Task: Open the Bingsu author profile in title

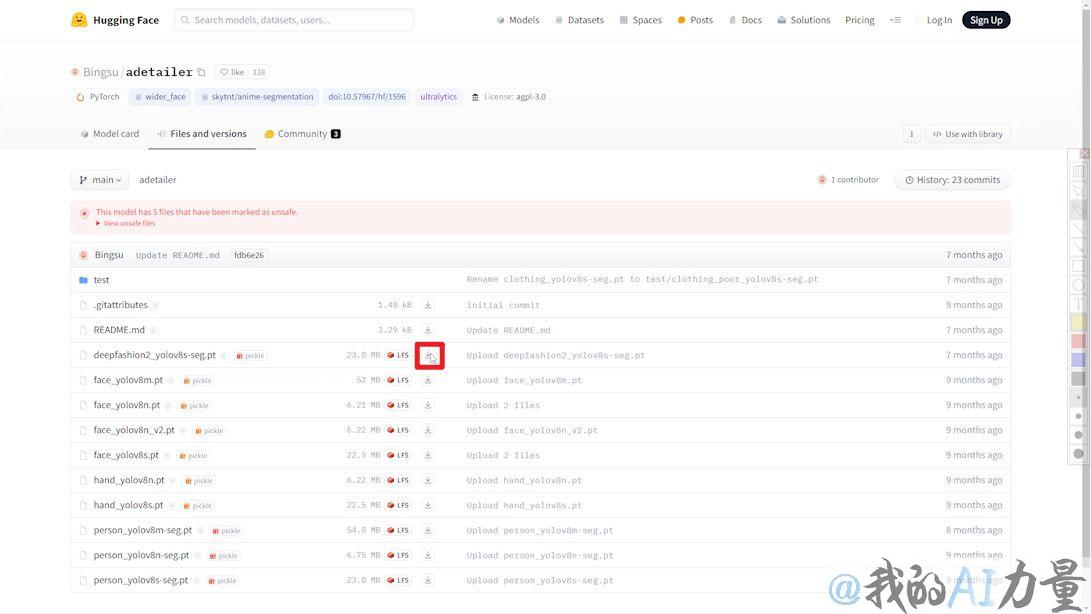Action: pyautogui.click(x=100, y=72)
